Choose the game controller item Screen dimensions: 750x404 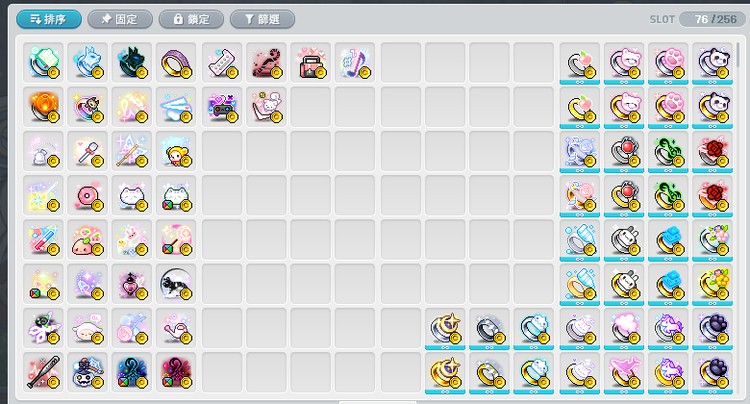coord(222,107)
